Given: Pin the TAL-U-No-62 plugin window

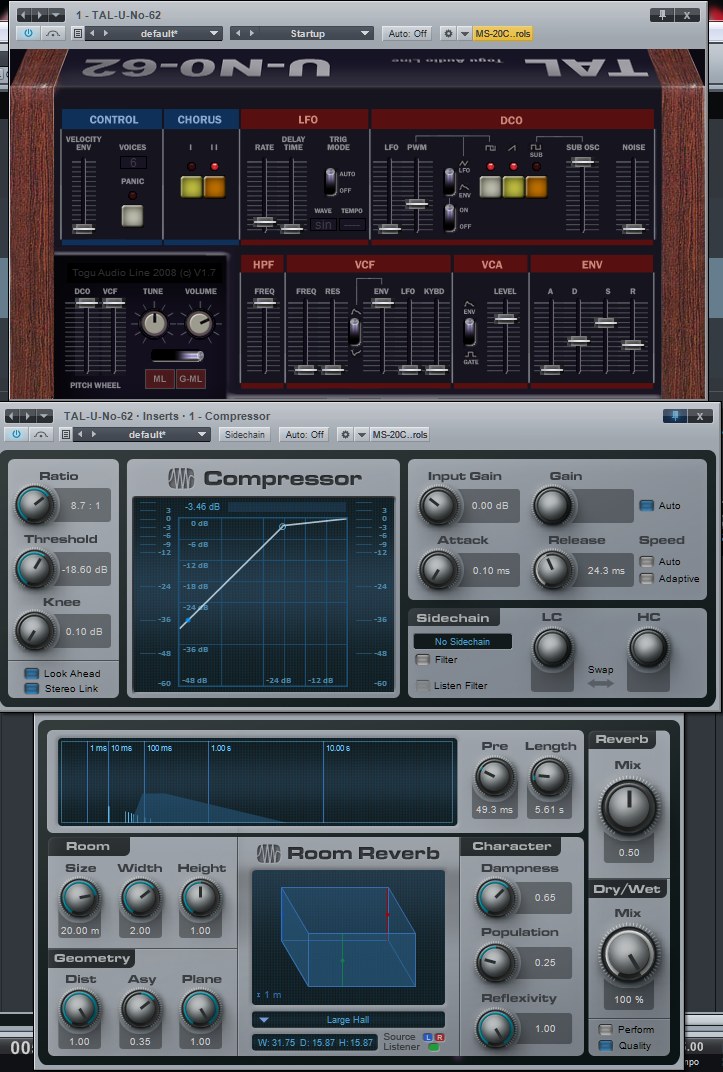Looking at the screenshot, I should pyautogui.click(x=662, y=14).
